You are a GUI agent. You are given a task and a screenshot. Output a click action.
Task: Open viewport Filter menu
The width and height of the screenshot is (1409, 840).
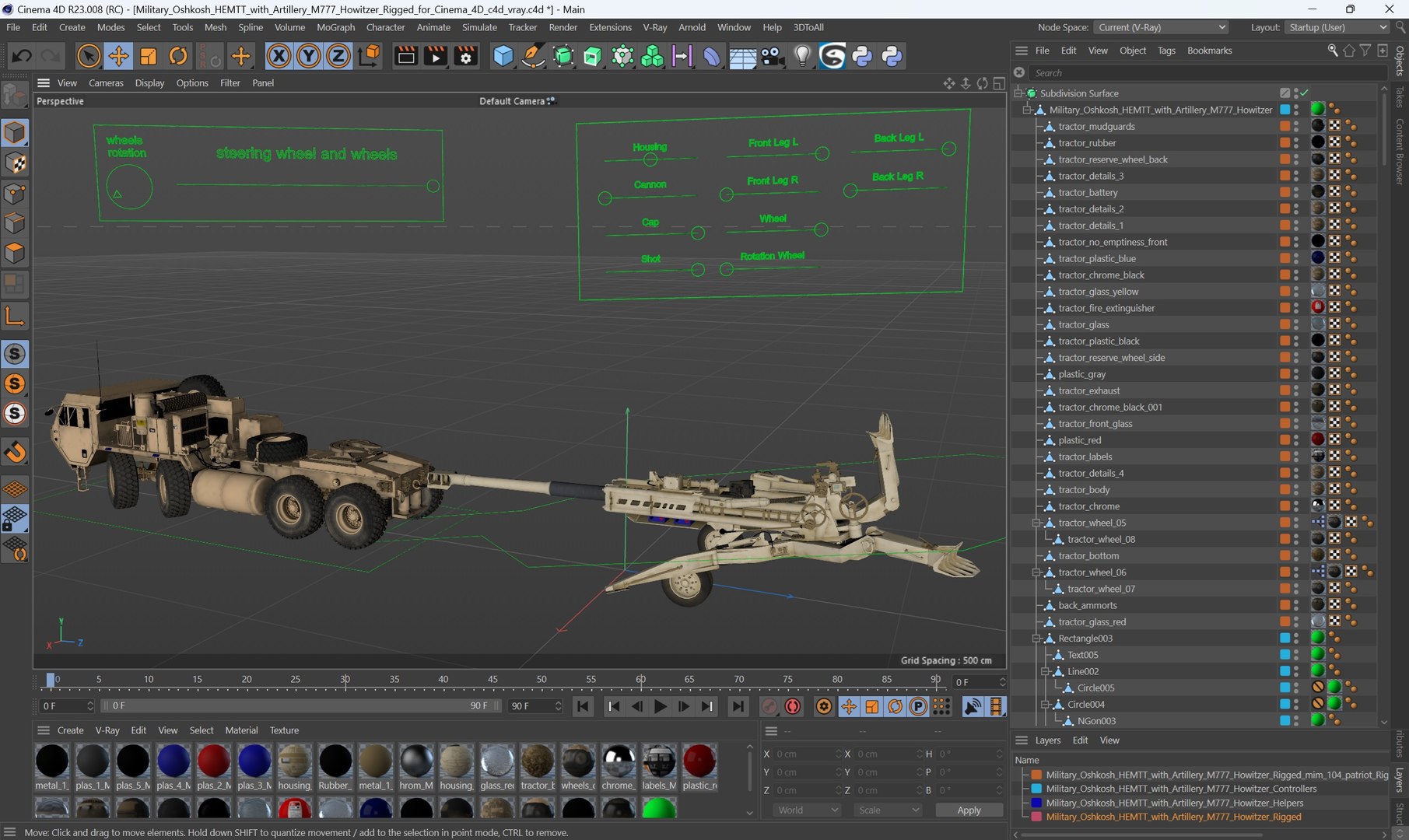click(230, 83)
